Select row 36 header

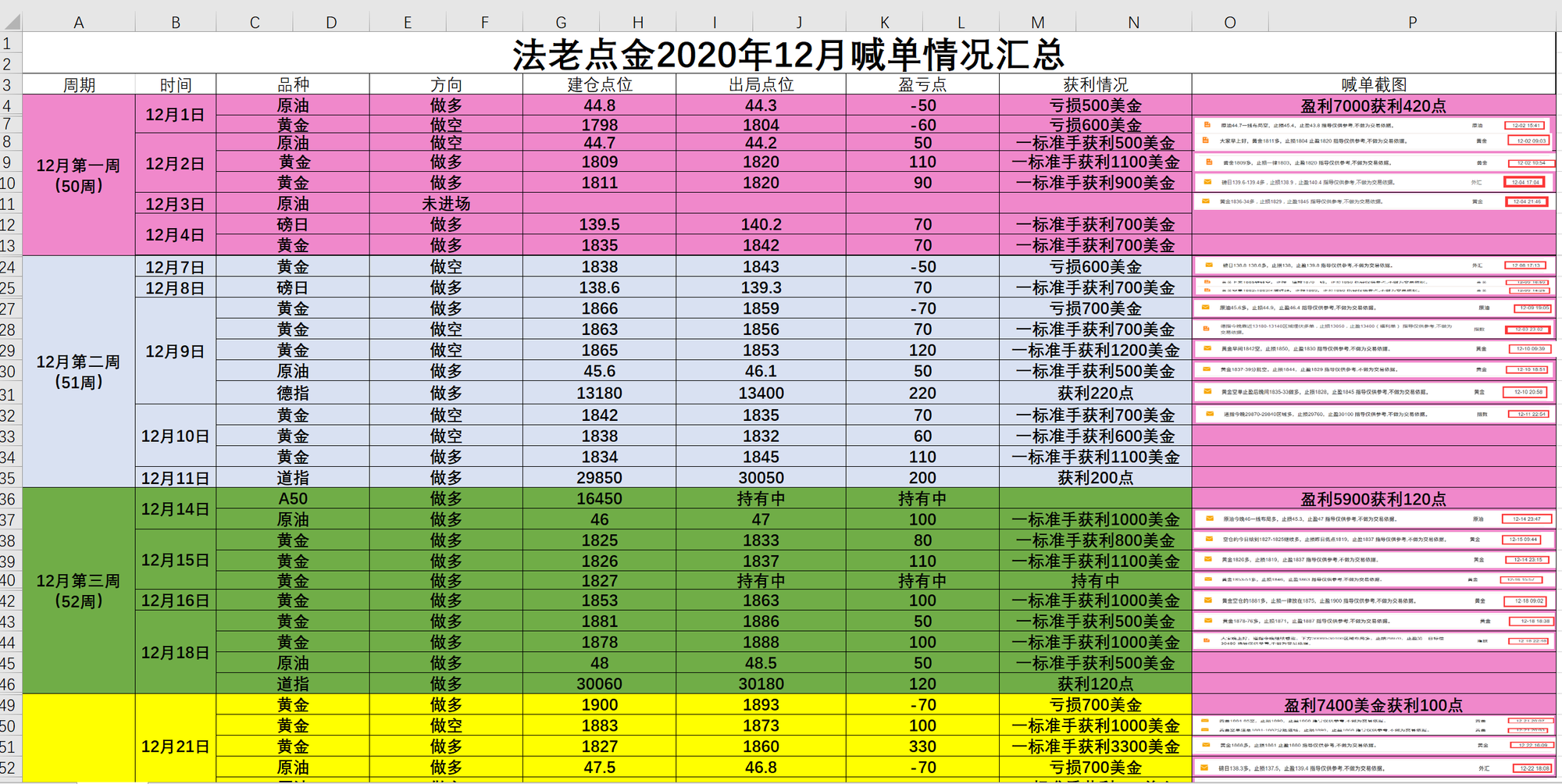point(9,499)
